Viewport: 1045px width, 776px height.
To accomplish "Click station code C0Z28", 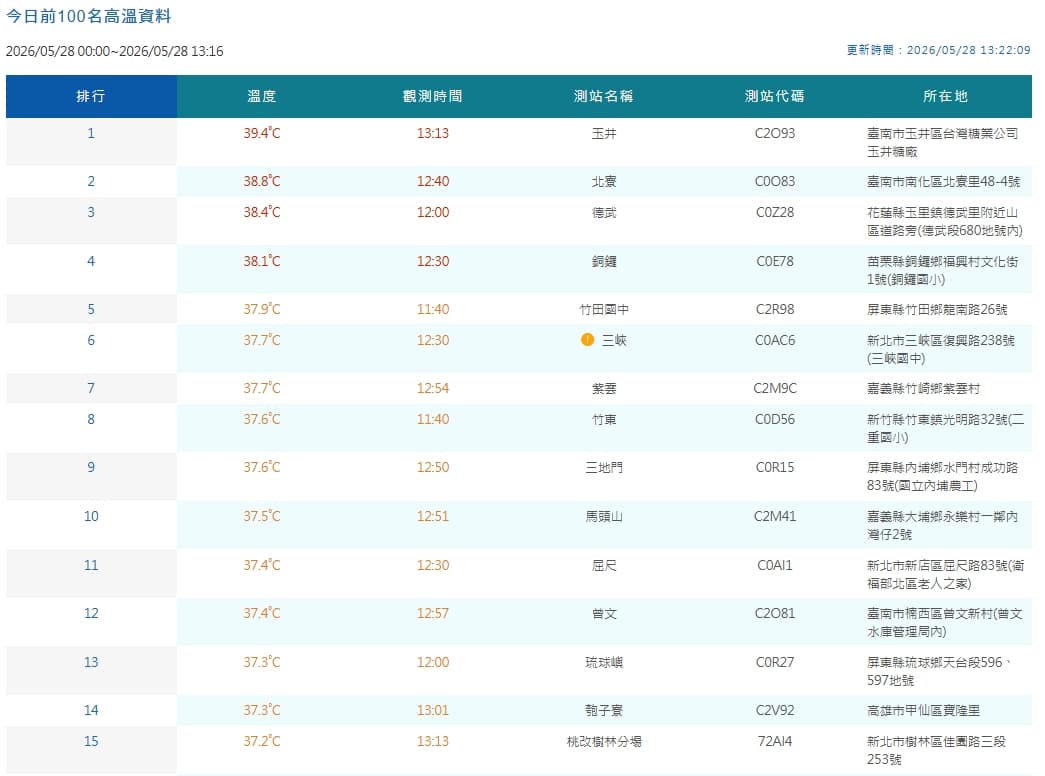I will 774,213.
